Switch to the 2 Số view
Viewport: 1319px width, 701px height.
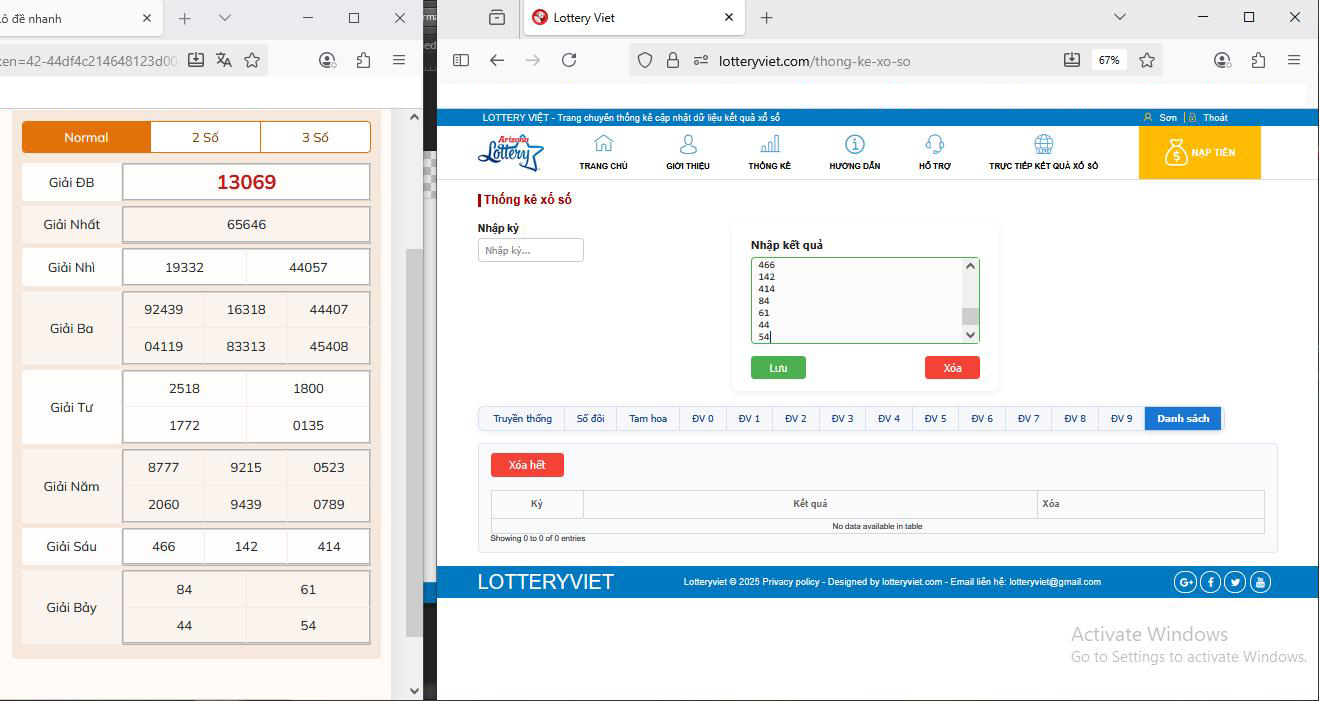click(x=205, y=137)
